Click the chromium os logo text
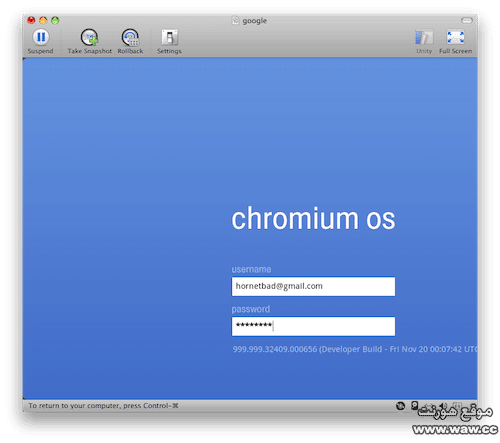This screenshot has width=500, height=443. click(313, 219)
